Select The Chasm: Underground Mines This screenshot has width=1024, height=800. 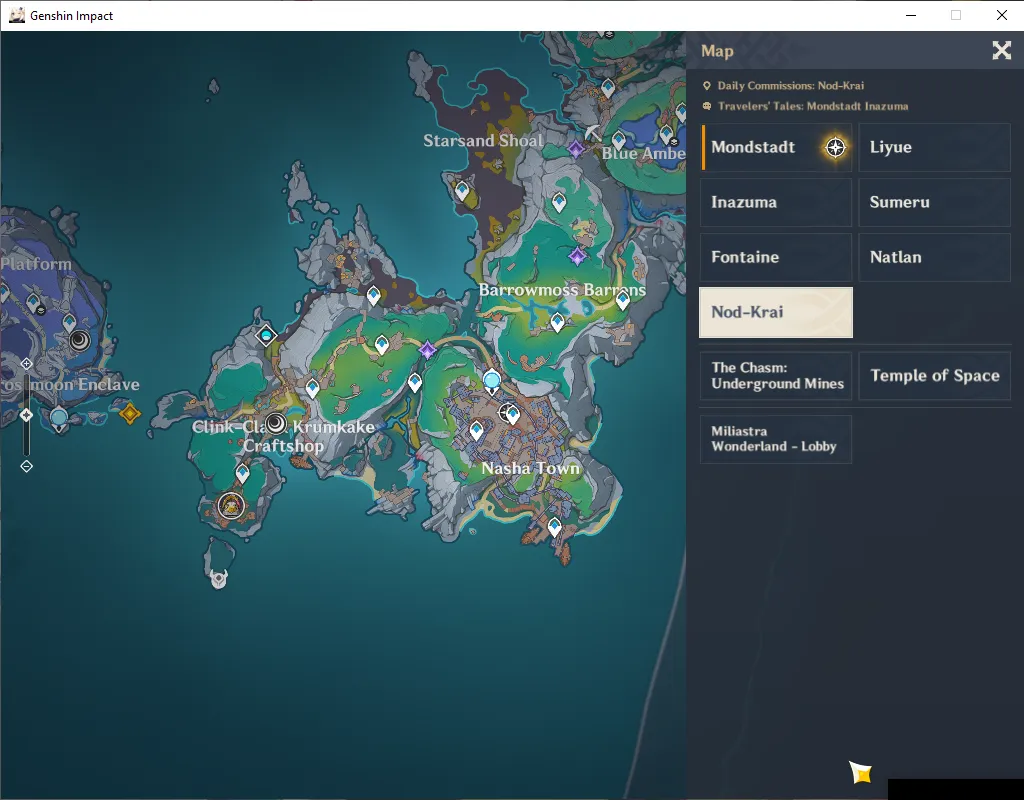click(x=776, y=376)
